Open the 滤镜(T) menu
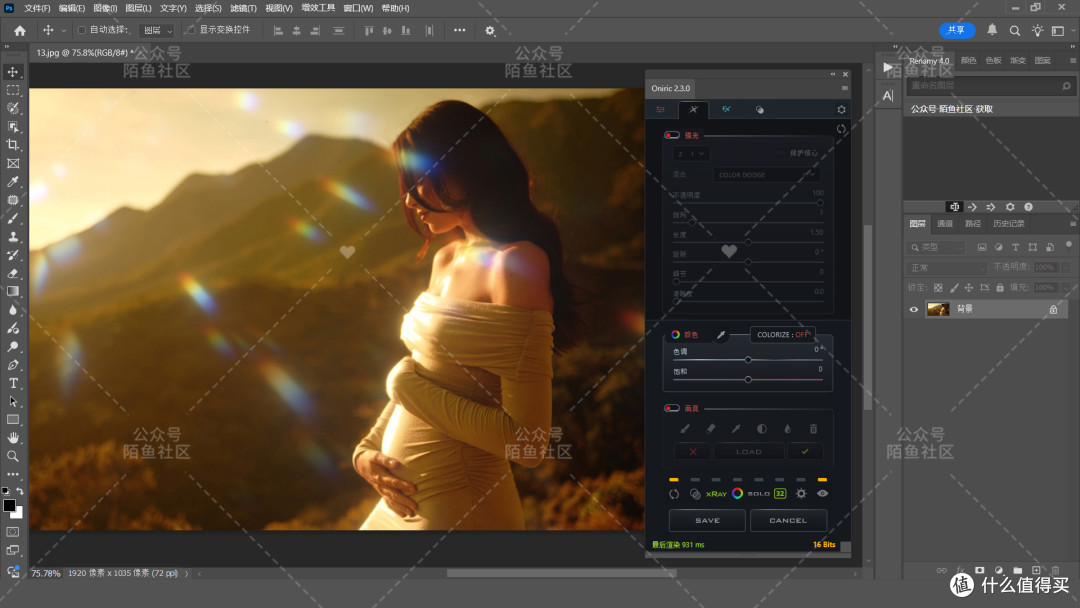The width and height of the screenshot is (1080, 608). coord(244,8)
